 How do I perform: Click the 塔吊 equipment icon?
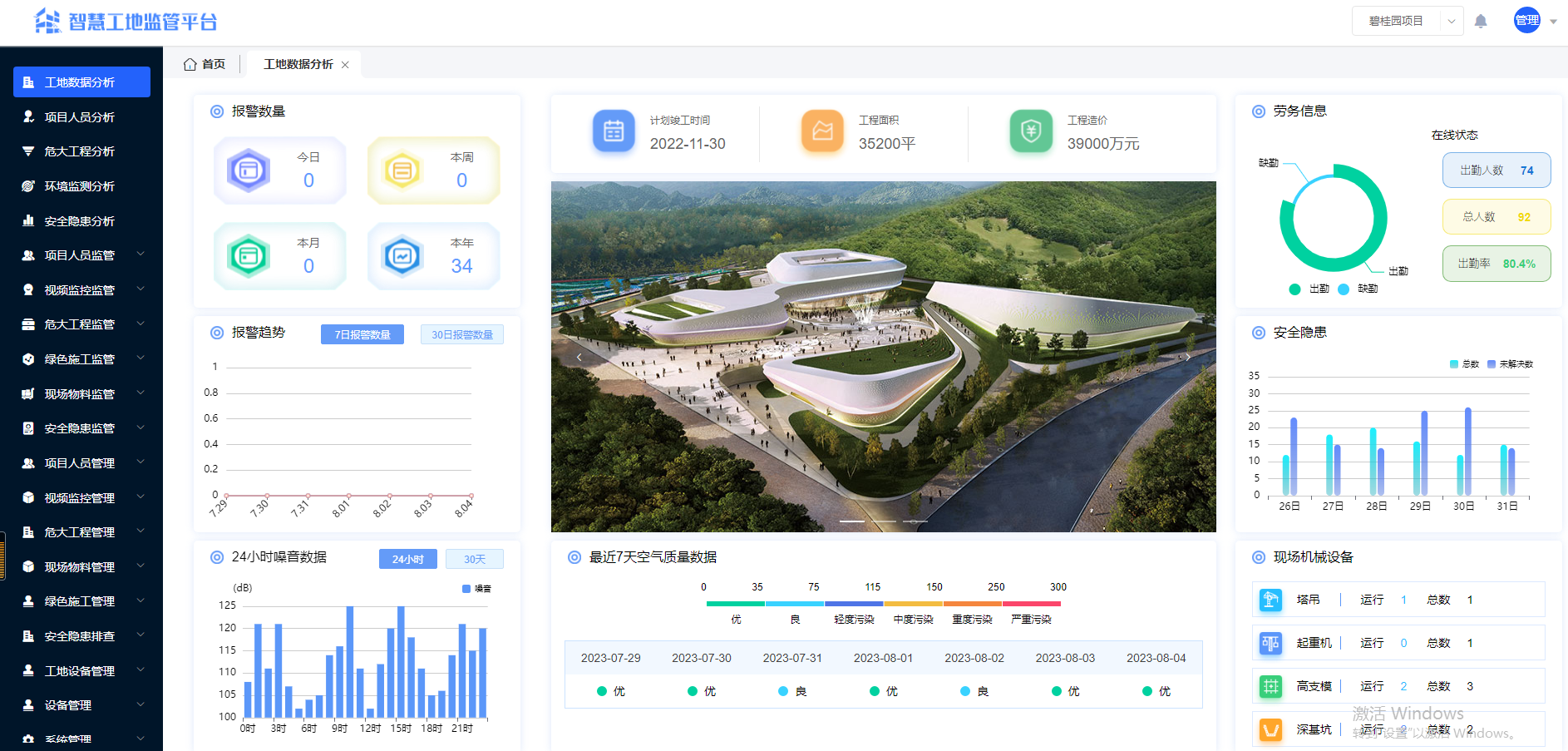1270,600
